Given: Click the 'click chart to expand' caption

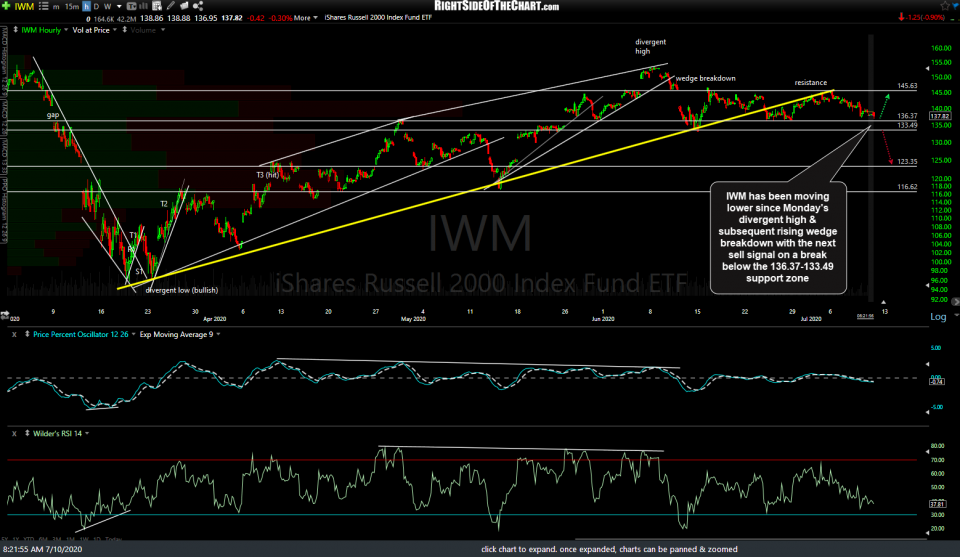Looking at the screenshot, I should [609, 549].
